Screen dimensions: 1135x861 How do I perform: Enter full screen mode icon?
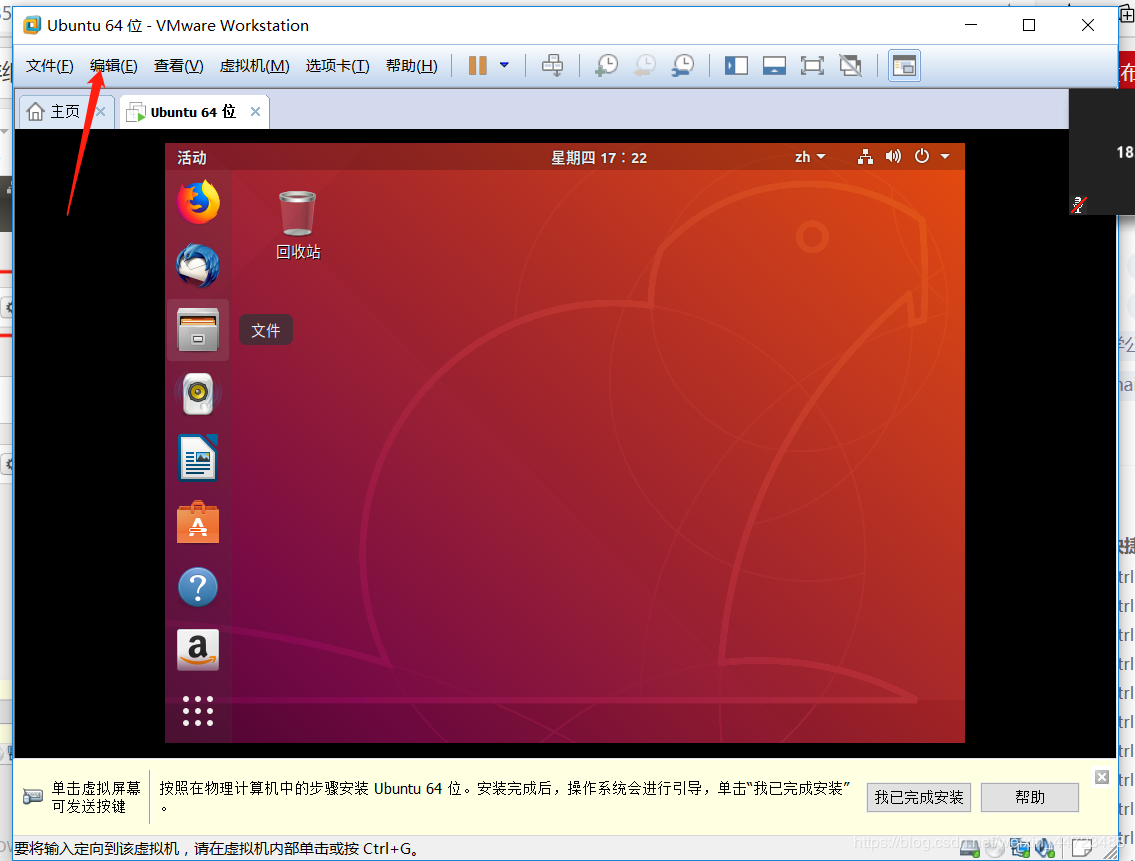point(812,66)
